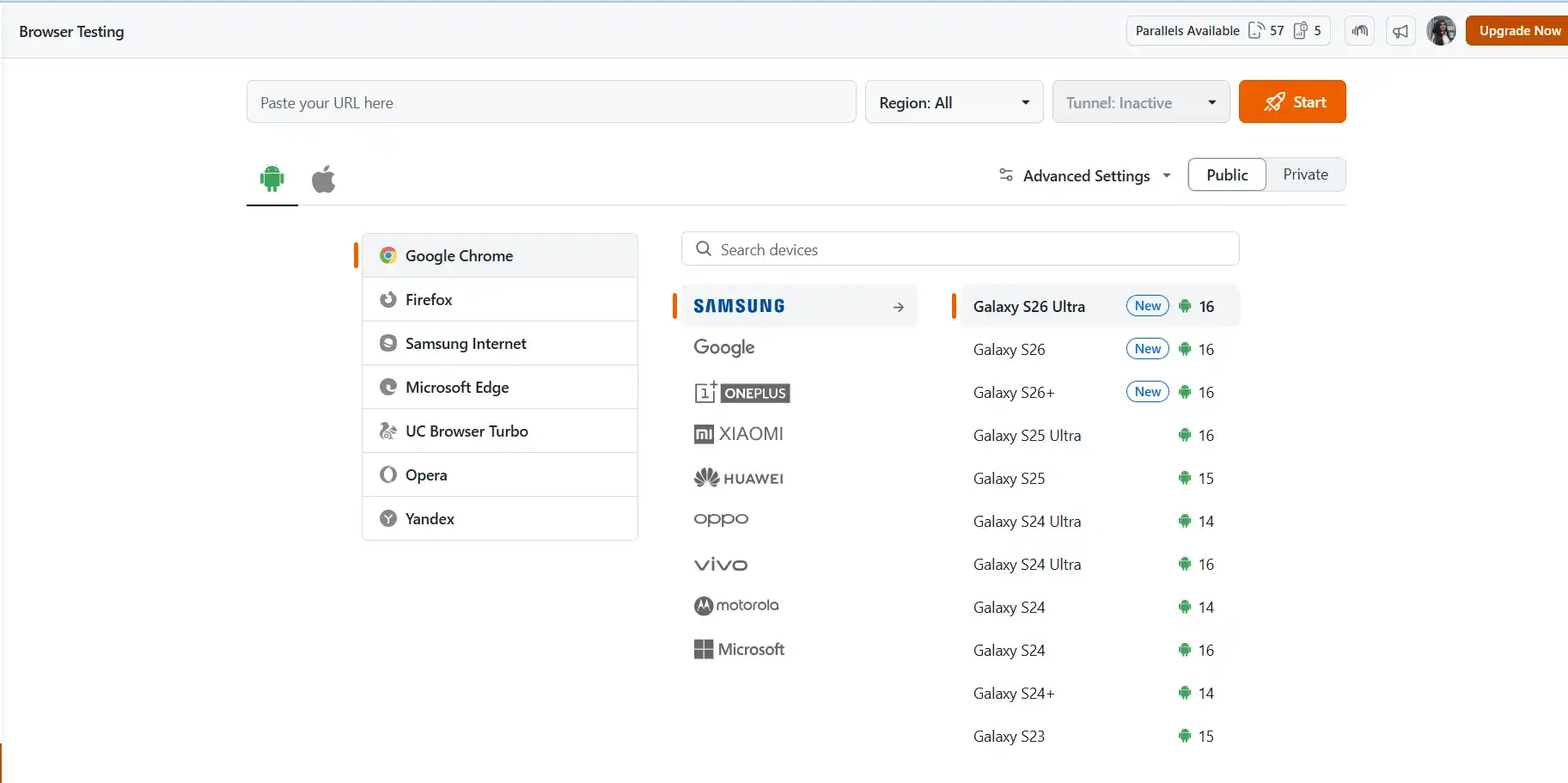Click the arrow beside Samsung
Image resolution: width=1568 pixels, height=783 pixels.
pos(898,307)
